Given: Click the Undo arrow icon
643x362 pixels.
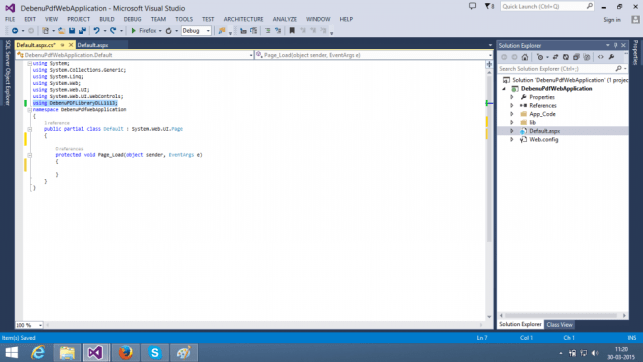Looking at the screenshot, I should 96,31.
